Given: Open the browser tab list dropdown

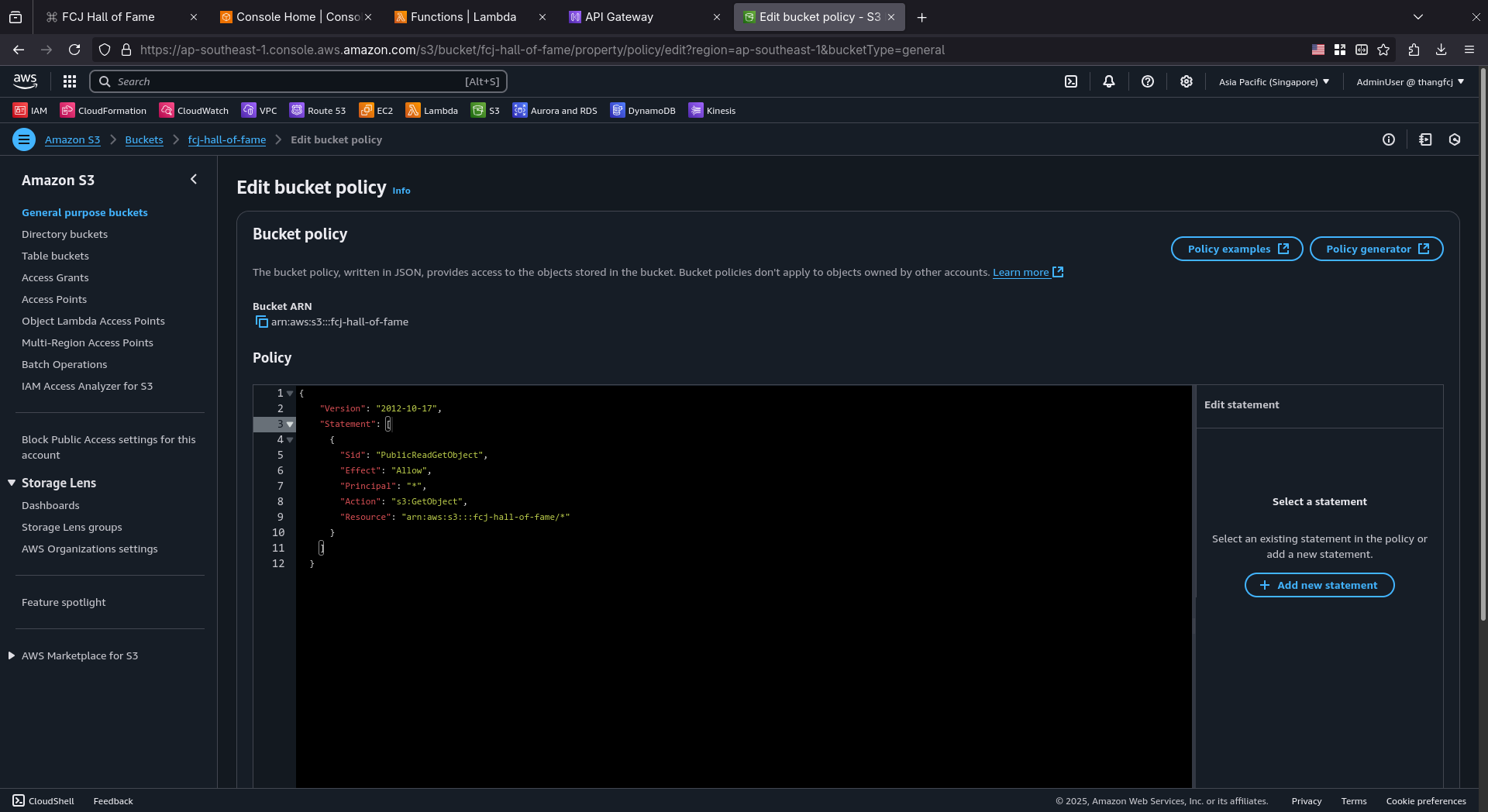Looking at the screenshot, I should click(1418, 17).
